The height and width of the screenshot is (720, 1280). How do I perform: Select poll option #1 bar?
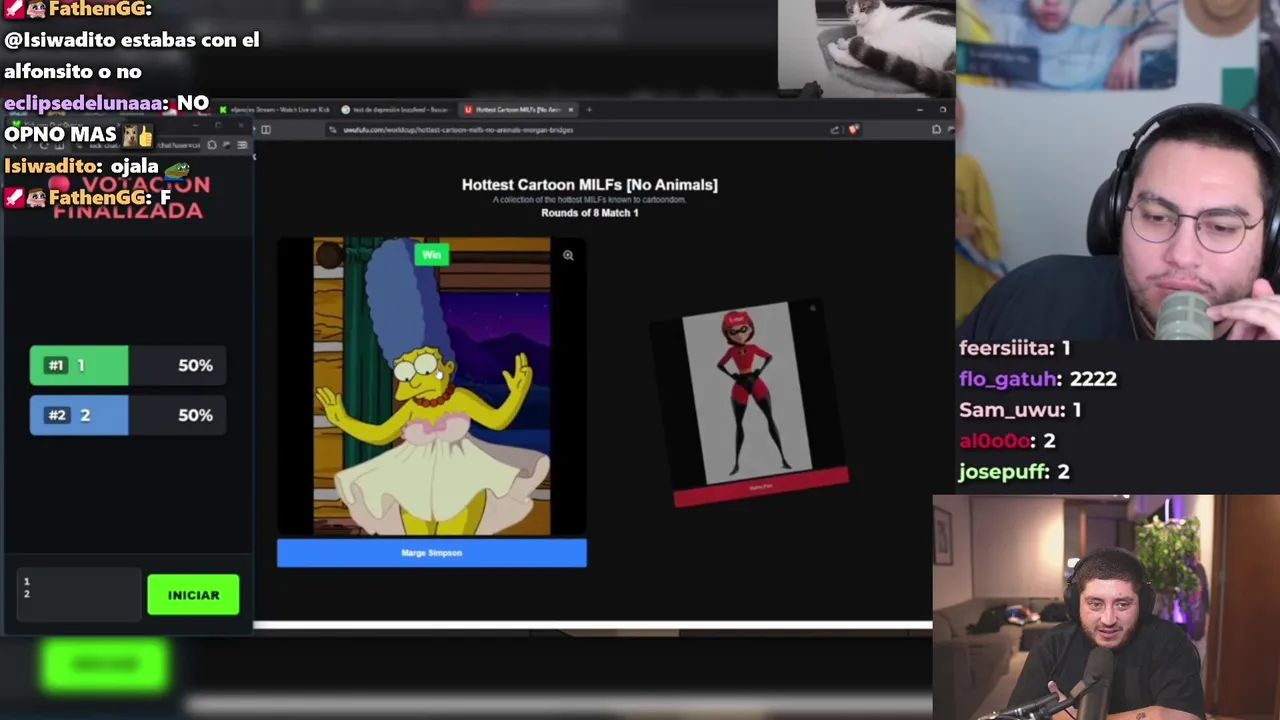point(128,366)
